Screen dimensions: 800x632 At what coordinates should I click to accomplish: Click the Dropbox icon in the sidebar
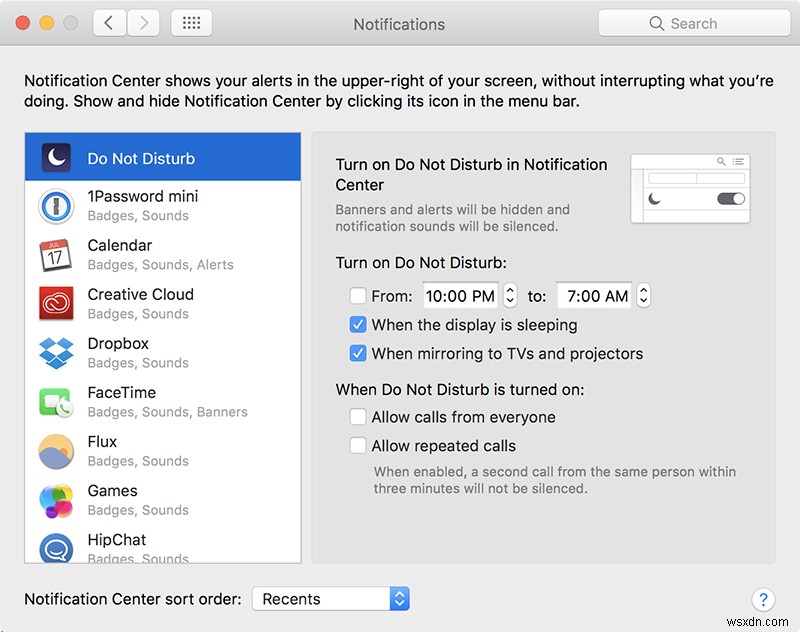(55, 352)
